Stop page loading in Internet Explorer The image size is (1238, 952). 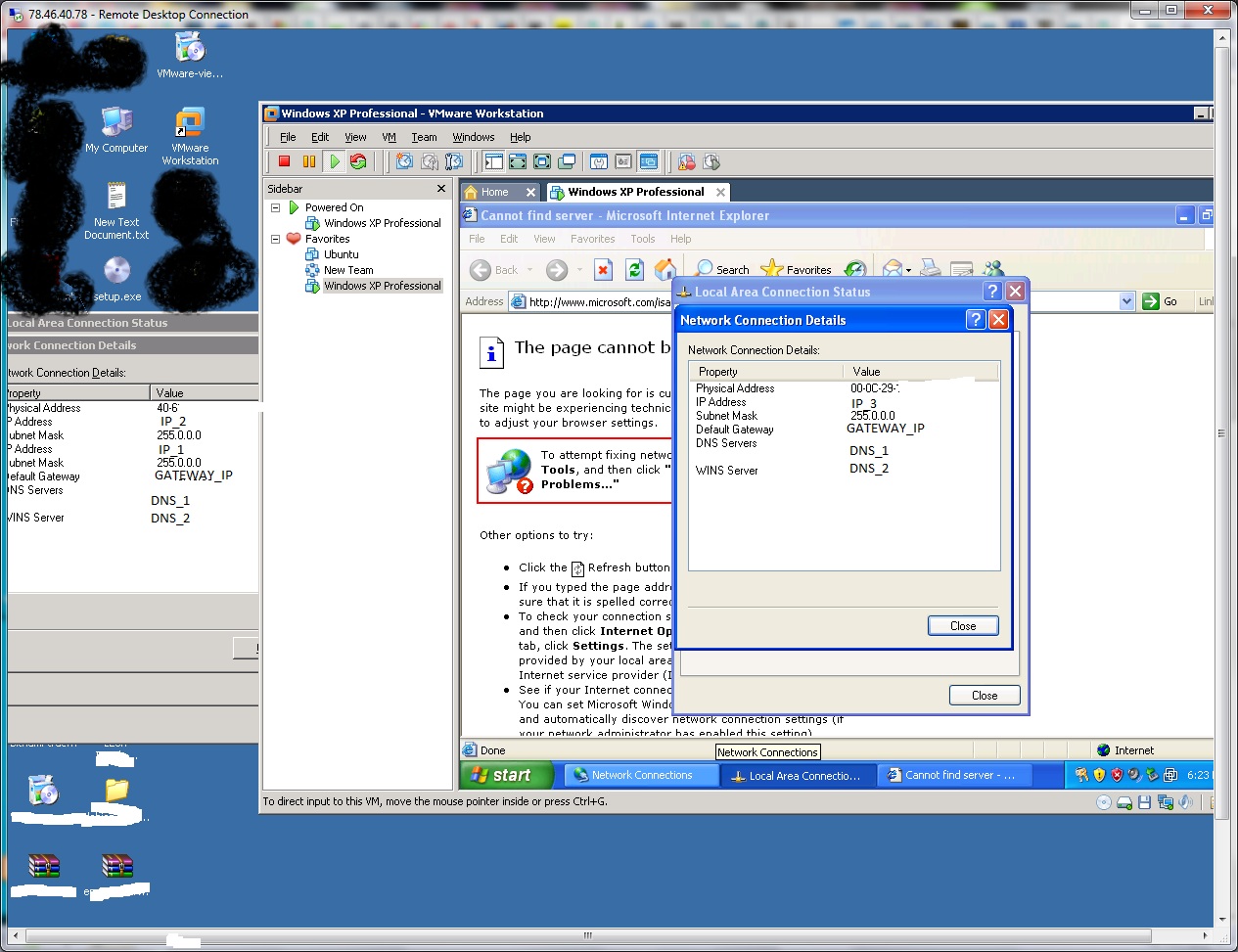point(603,270)
